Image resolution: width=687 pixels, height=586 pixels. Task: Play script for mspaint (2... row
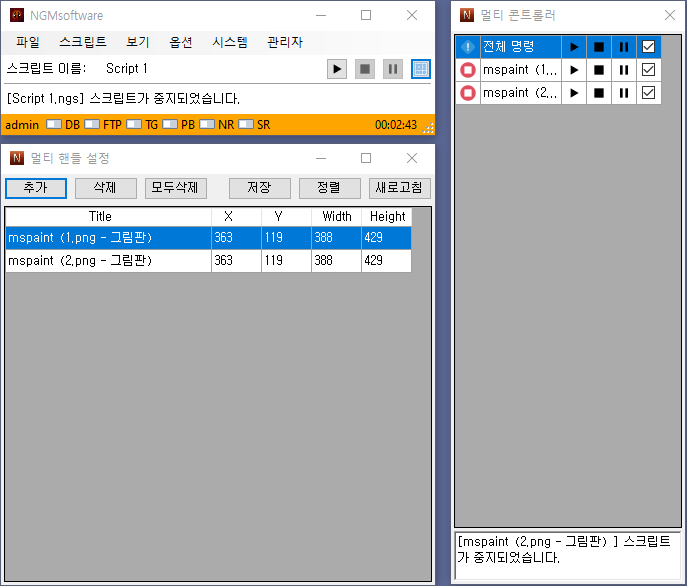pyautogui.click(x=574, y=93)
